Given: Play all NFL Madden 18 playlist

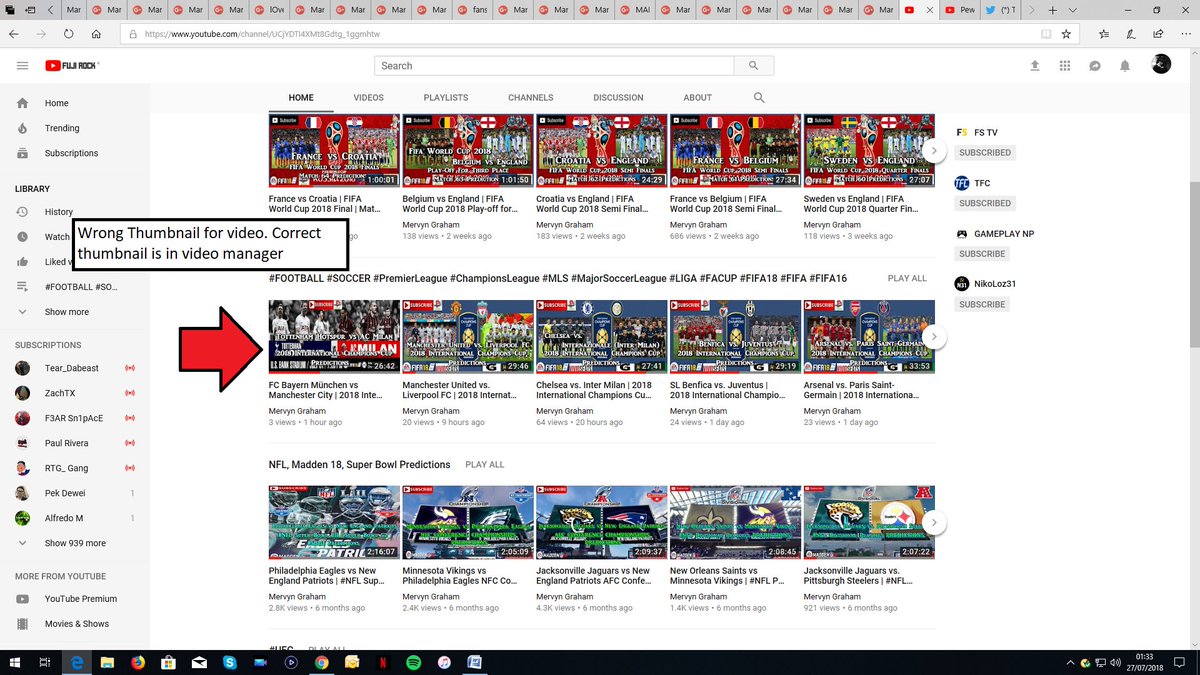Looking at the screenshot, I should [x=485, y=465].
